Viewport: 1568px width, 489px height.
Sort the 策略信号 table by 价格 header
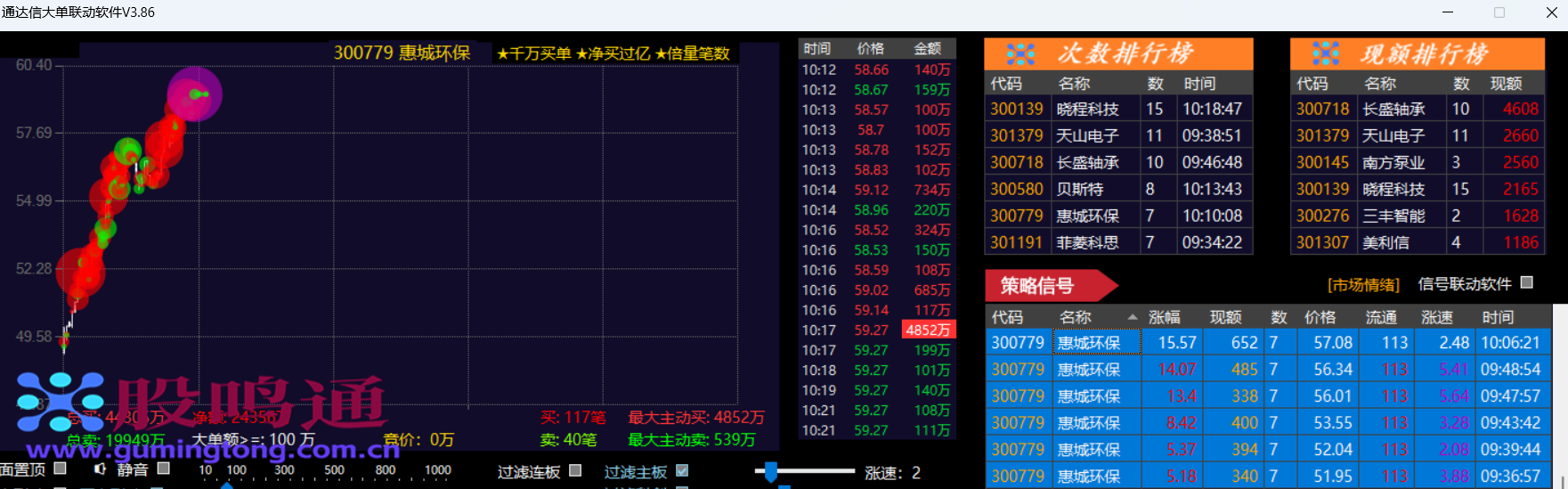1320,317
